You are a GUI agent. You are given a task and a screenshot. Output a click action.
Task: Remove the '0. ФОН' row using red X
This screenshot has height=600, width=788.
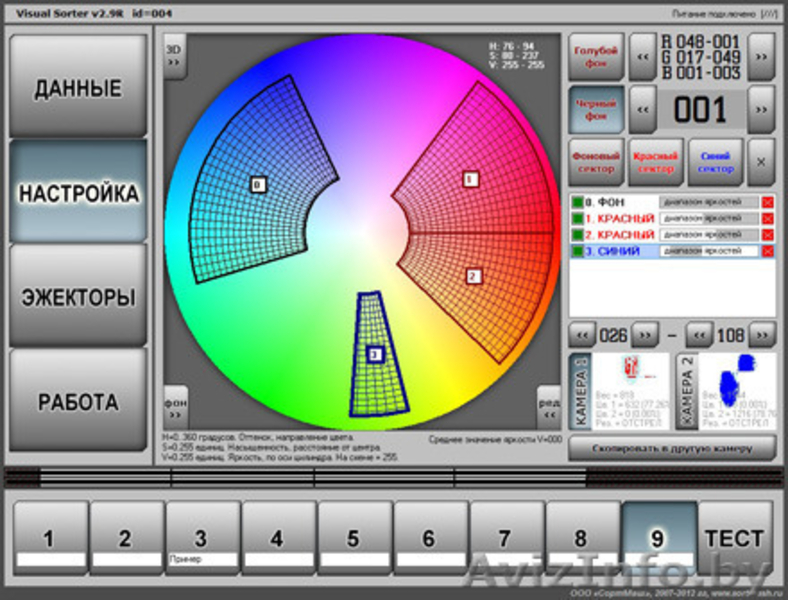pyautogui.click(x=767, y=203)
